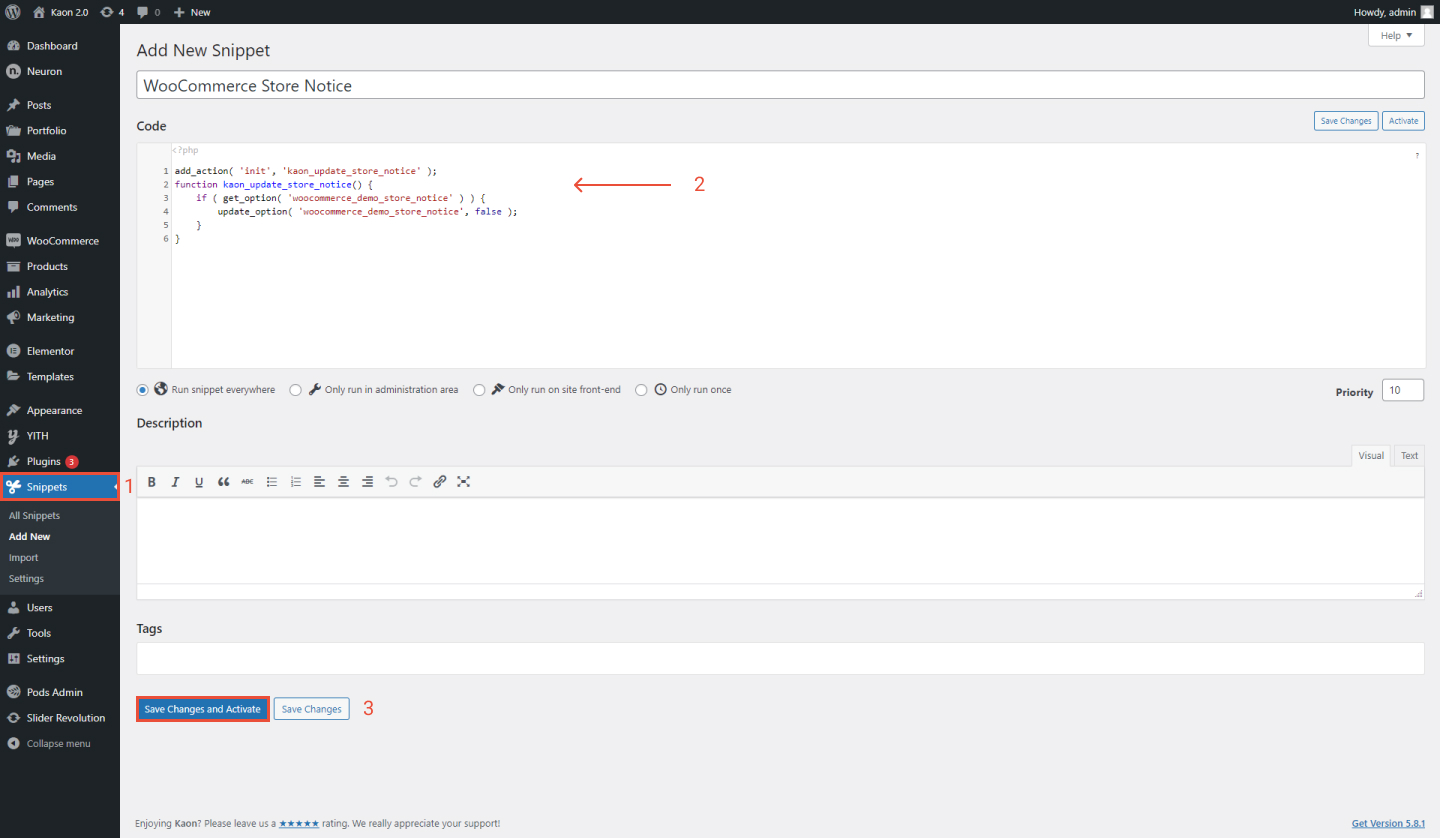Viewport: 1440px width, 838px height.
Task: Toggle fullscreen mode in description editor
Action: pos(463,482)
